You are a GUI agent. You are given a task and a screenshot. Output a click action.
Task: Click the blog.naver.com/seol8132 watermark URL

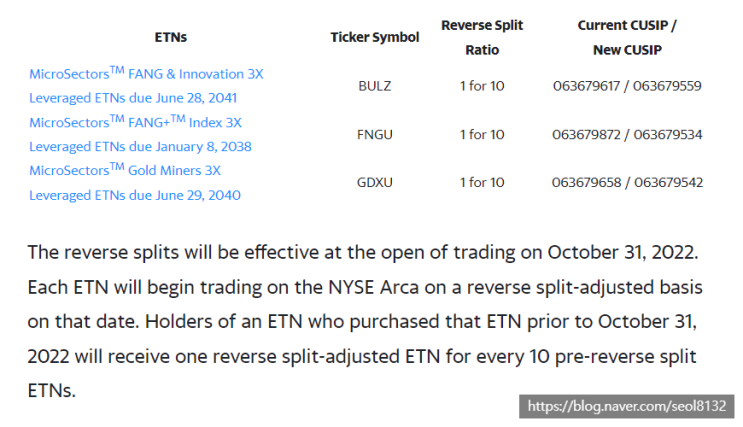630,407
